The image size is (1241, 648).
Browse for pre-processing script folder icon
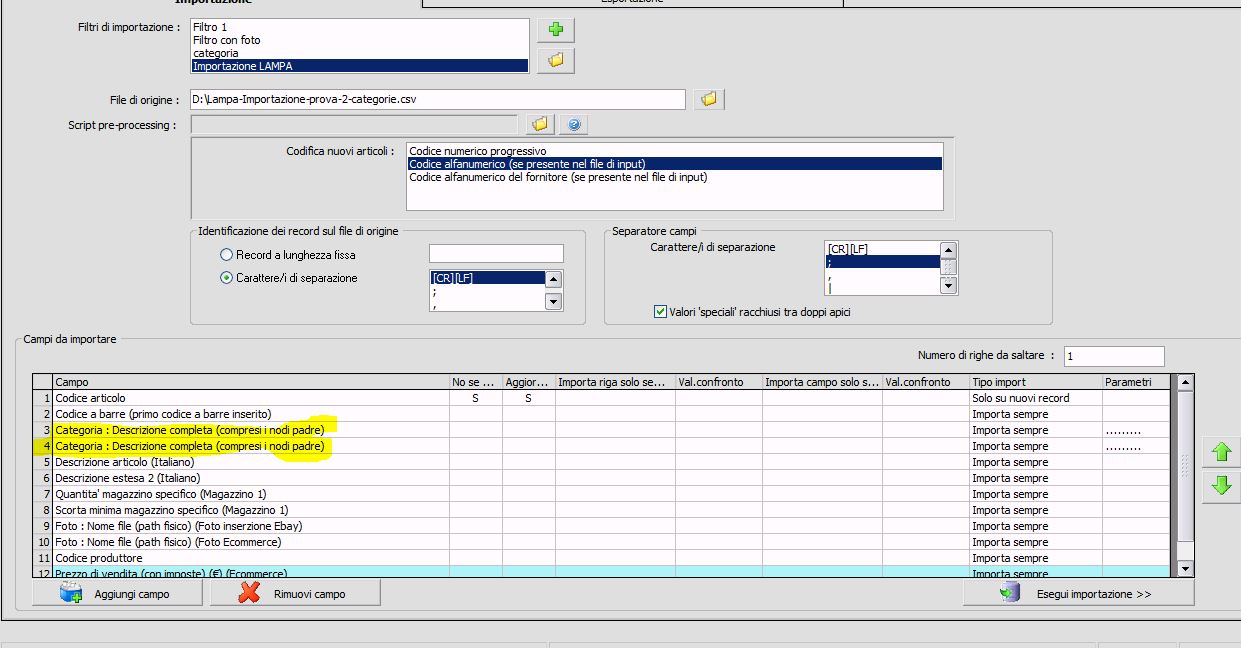(x=540, y=124)
